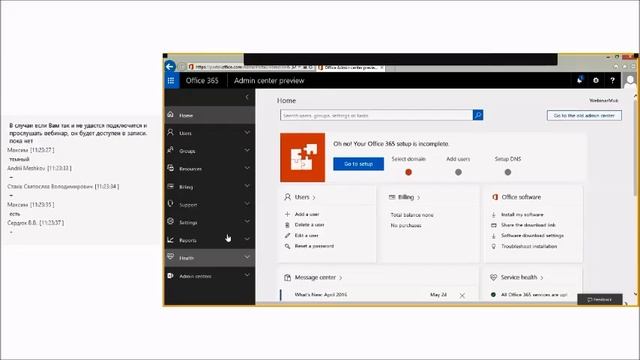Expand the Admin centers chevron
This screenshot has width=640, height=360.
pos(247,275)
